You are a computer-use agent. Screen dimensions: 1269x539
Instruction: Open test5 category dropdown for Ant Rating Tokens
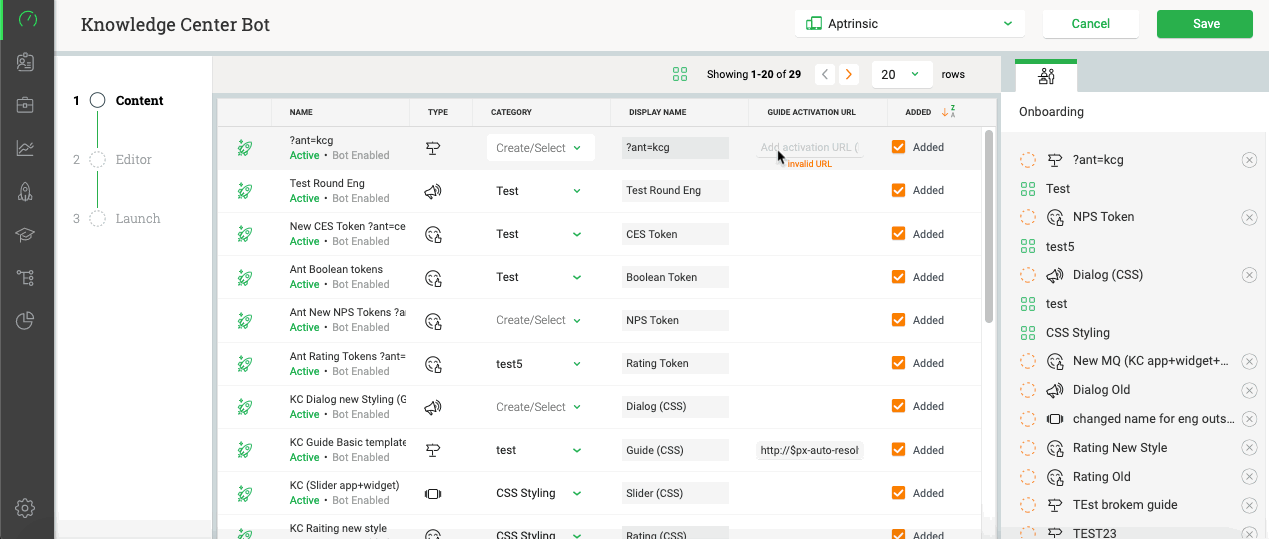540,364
